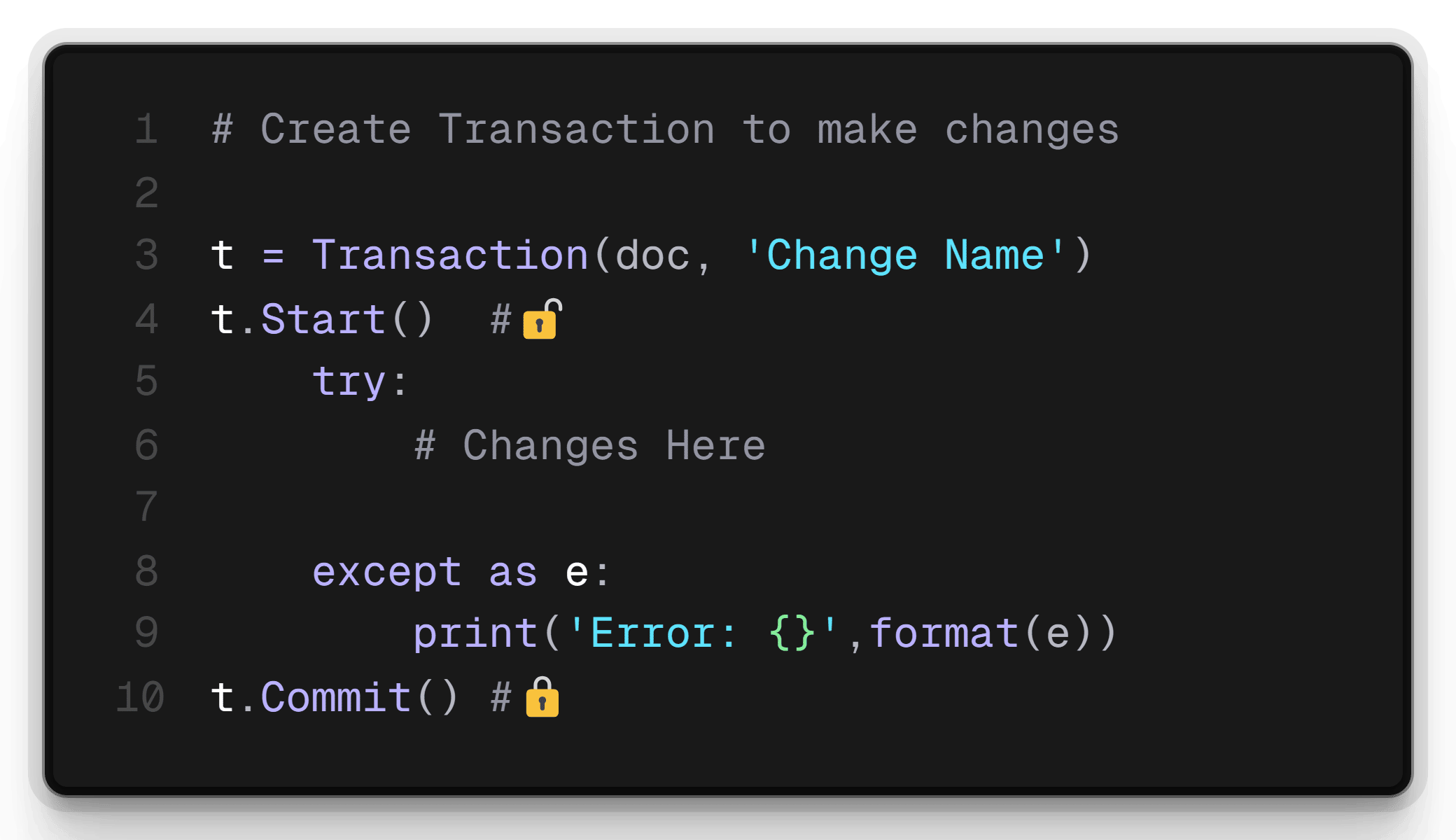Click the word Transaction on line 3
Image resolution: width=1456 pixels, height=840 pixels.
point(450,255)
